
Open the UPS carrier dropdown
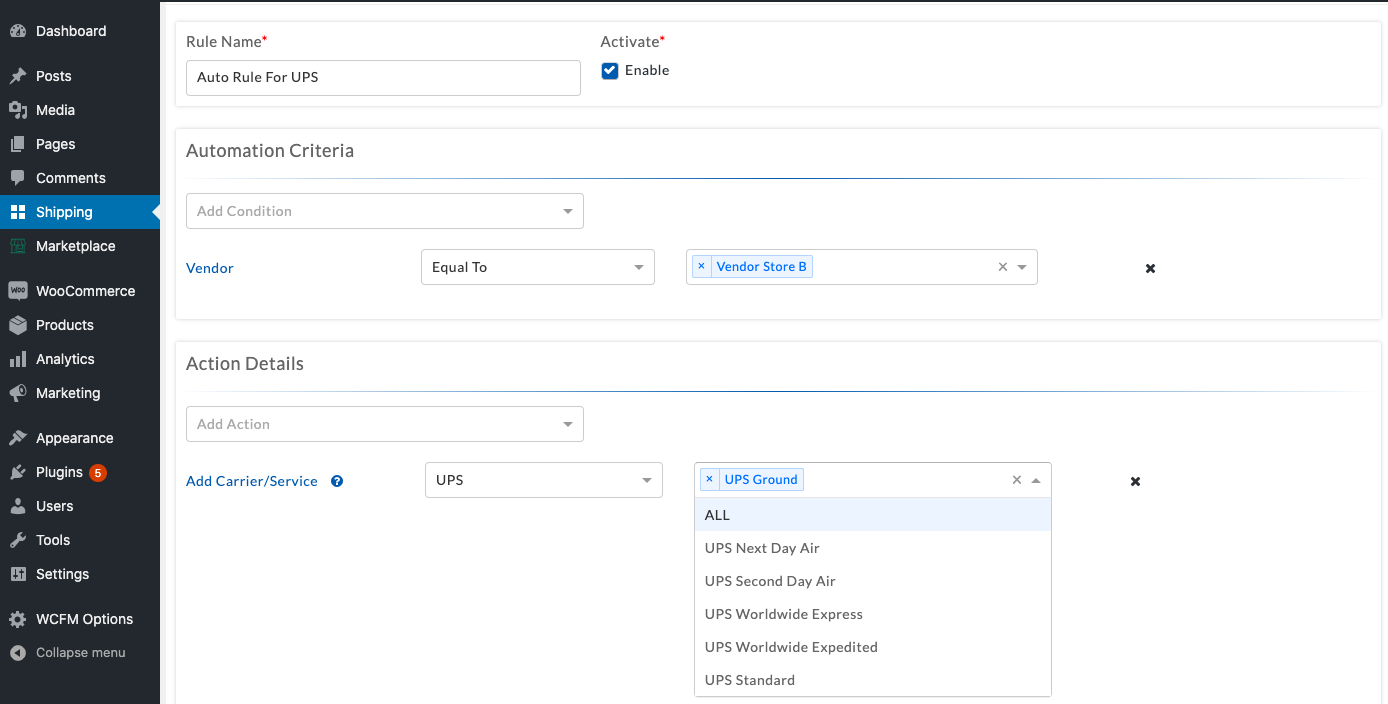tap(544, 480)
